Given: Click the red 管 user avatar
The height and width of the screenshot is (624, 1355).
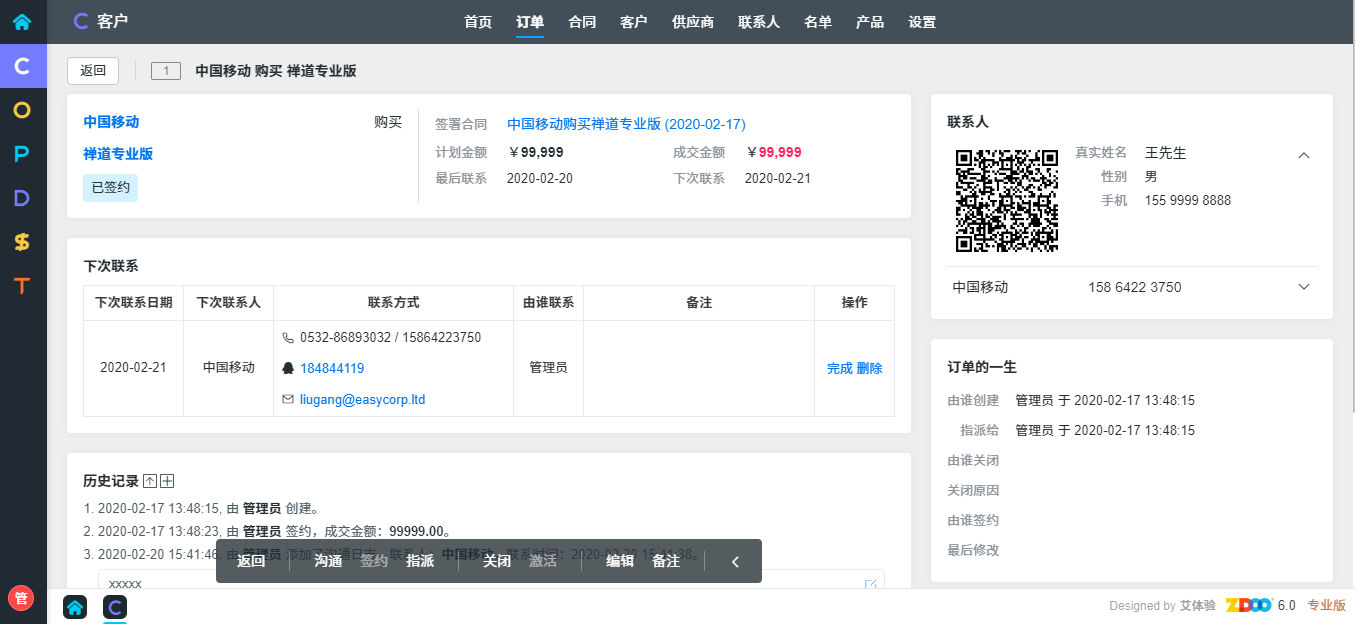Looking at the screenshot, I should click(x=21, y=598).
